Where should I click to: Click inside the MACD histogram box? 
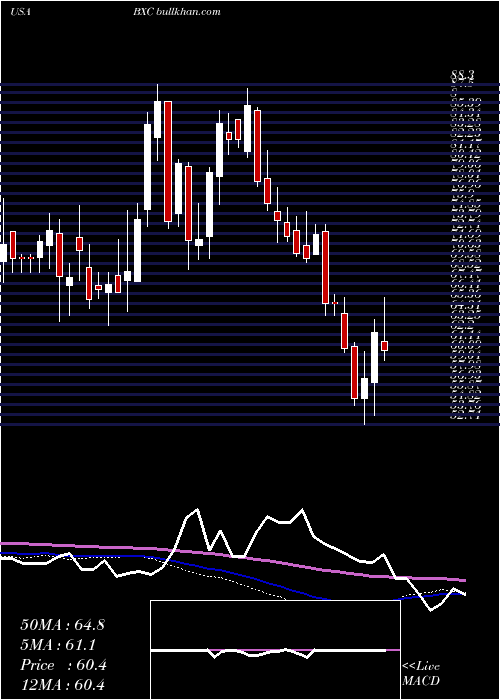(x=275, y=650)
